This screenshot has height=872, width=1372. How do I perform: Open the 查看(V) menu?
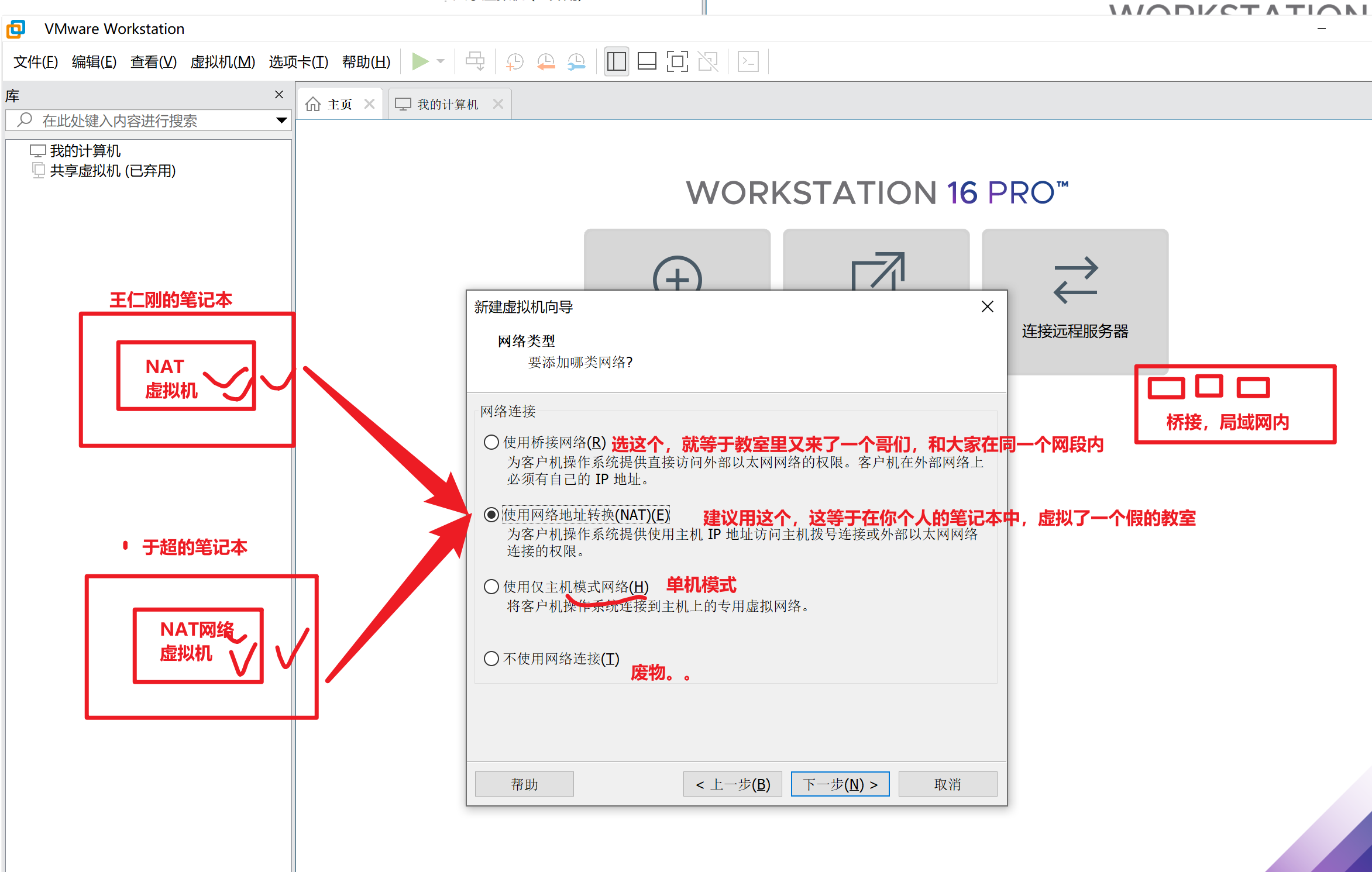coord(153,61)
